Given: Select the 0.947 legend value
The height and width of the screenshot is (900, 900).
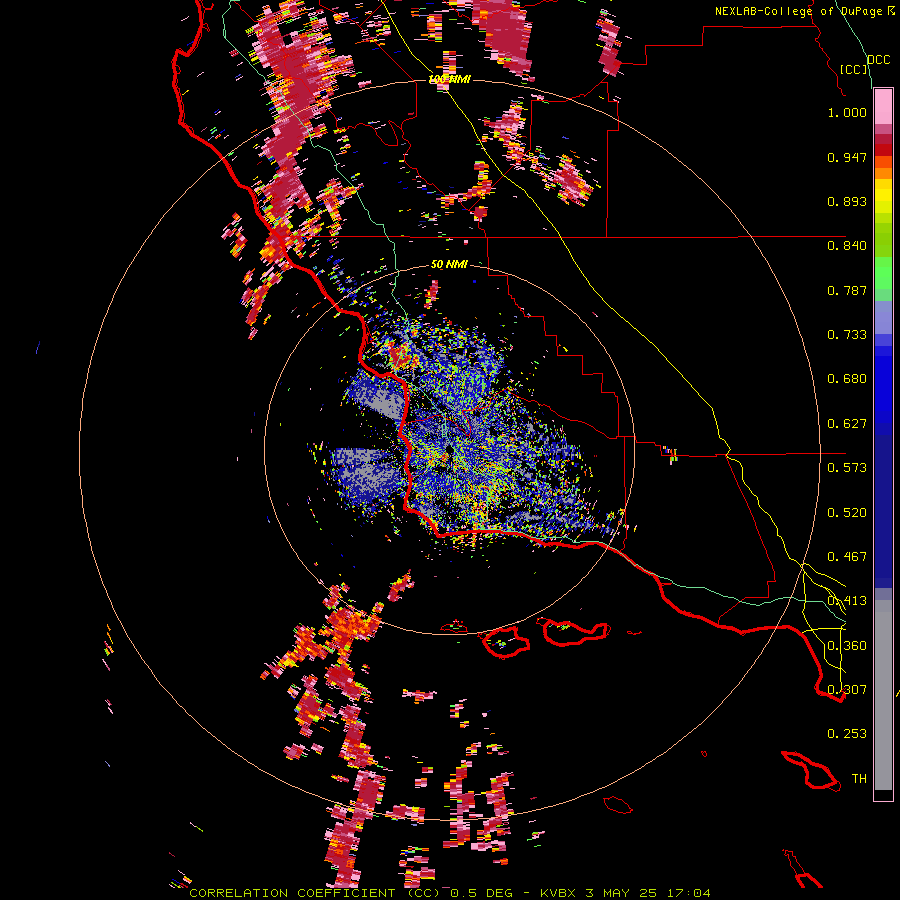Looking at the screenshot, I should tap(847, 157).
